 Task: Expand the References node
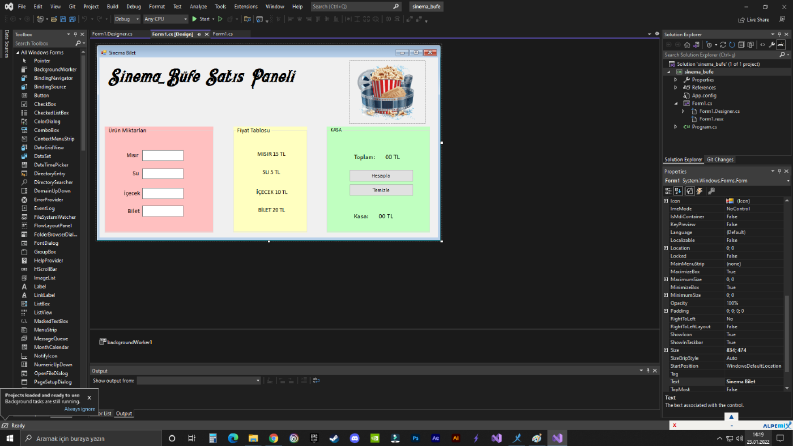point(676,87)
